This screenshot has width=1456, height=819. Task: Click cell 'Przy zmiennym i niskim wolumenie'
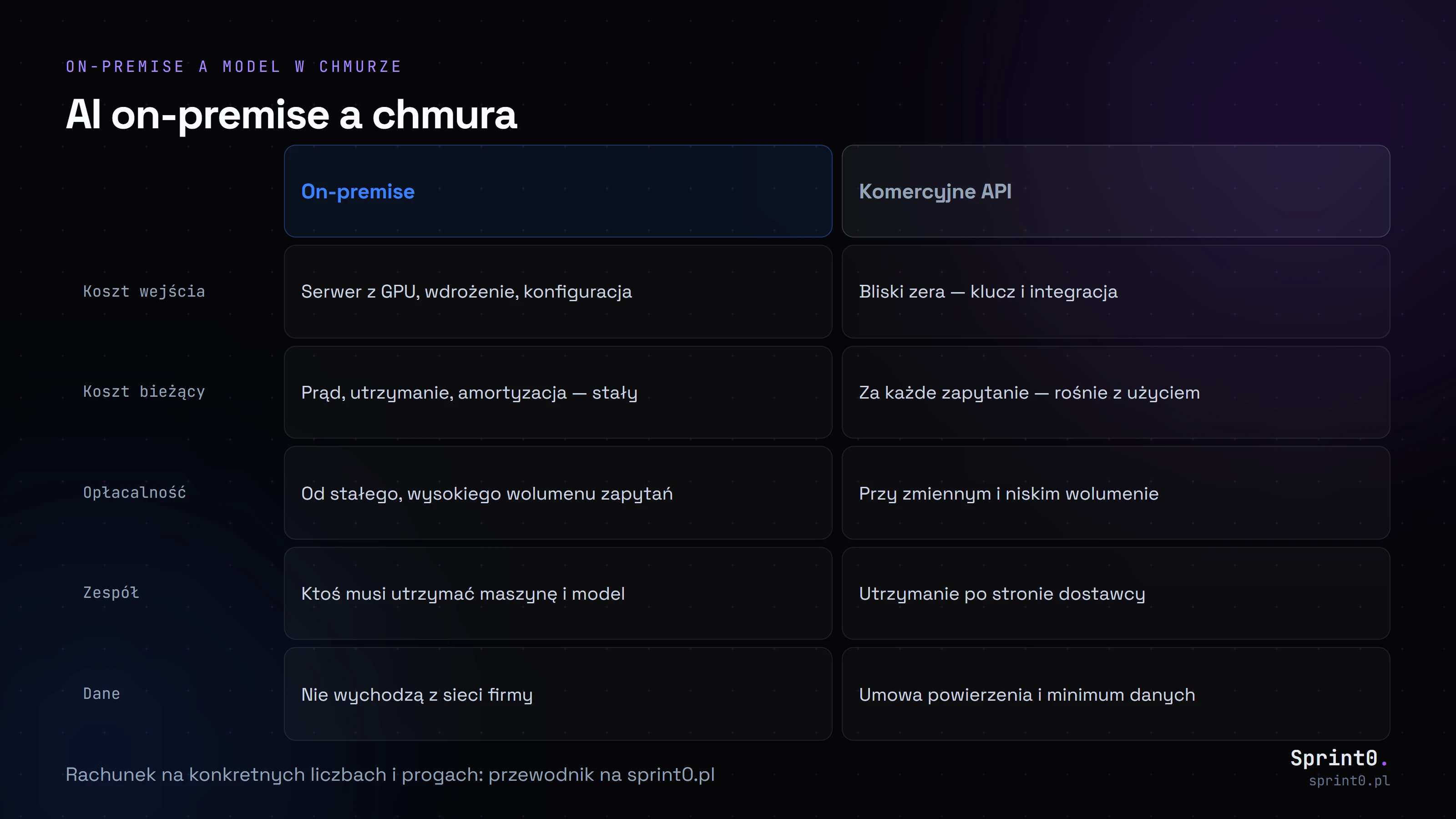(1116, 493)
